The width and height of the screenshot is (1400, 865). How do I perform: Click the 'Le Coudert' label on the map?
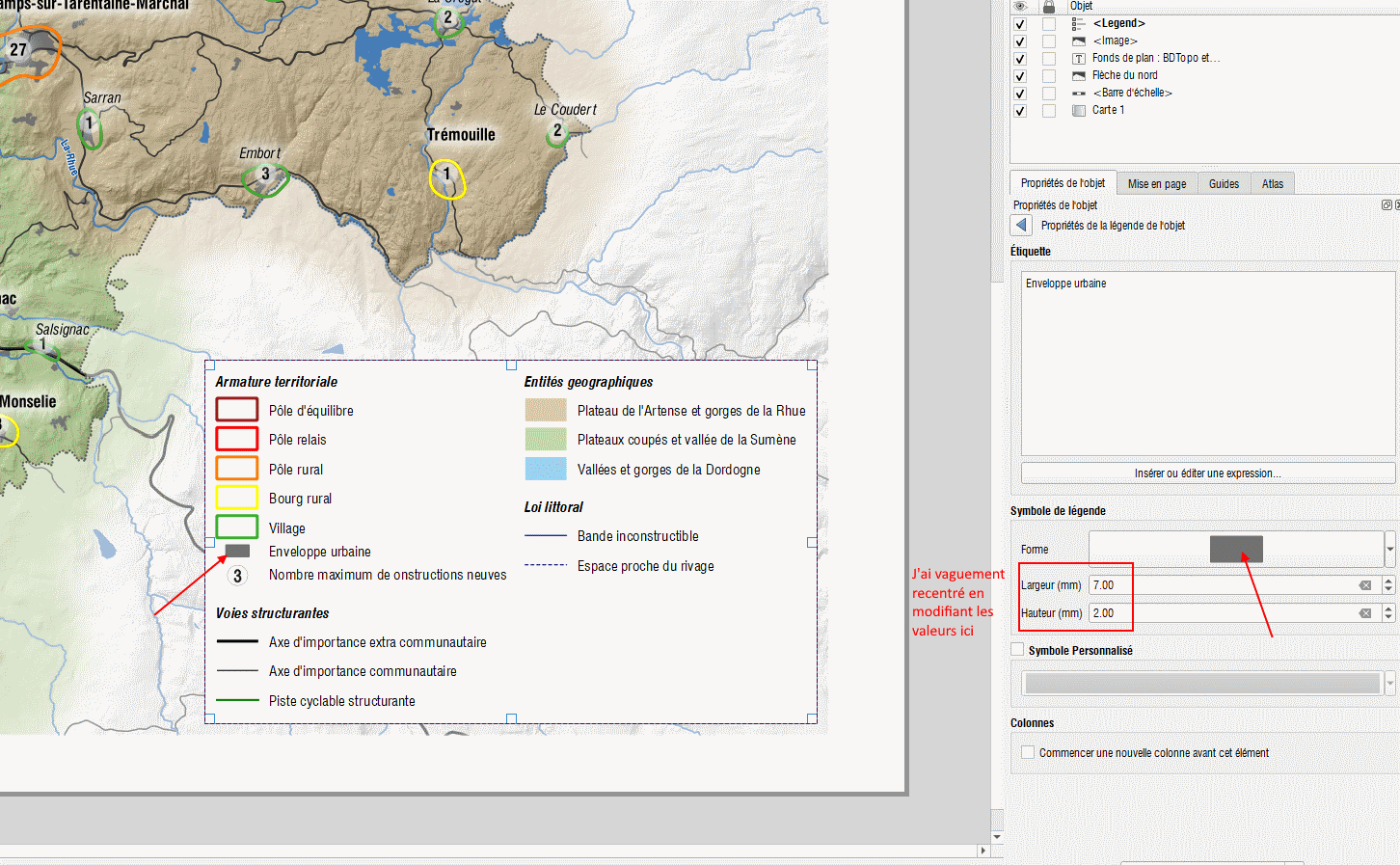pos(565,110)
